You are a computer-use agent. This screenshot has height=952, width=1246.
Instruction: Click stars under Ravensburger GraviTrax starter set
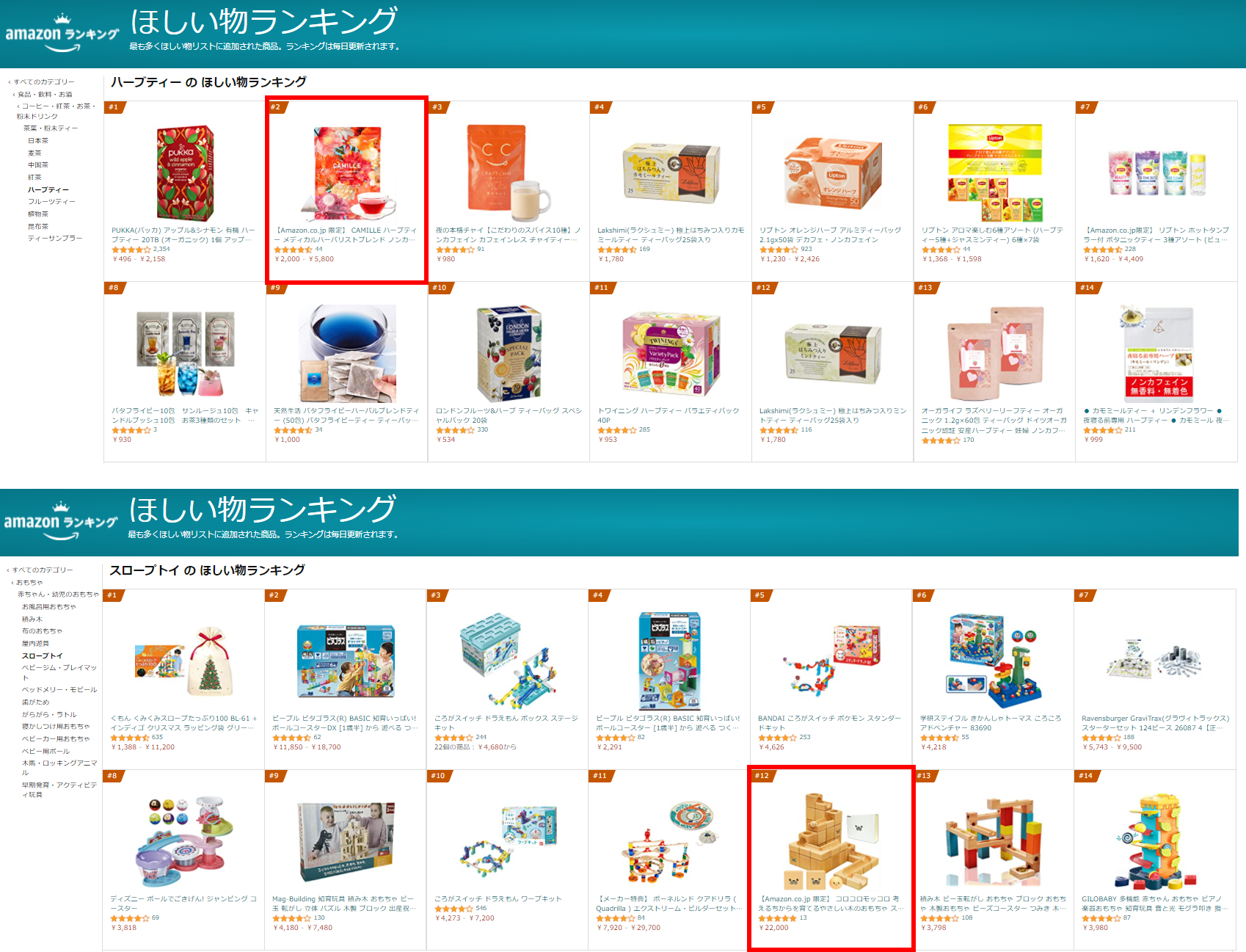click(x=1101, y=738)
